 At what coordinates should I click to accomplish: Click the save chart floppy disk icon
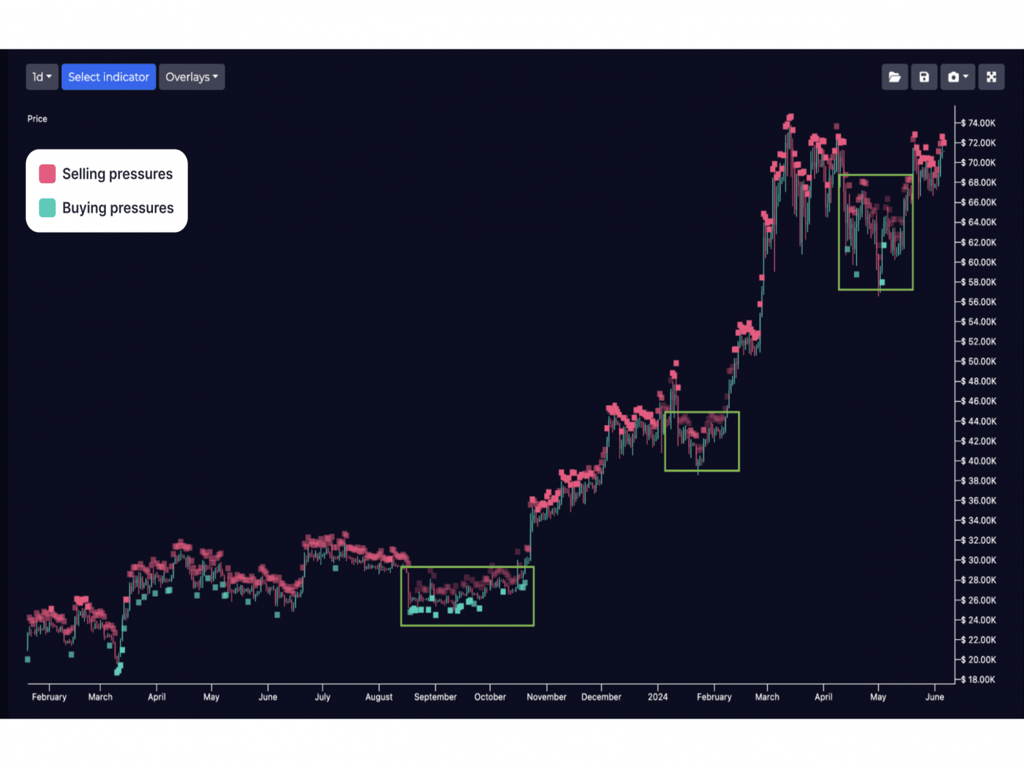pos(924,77)
